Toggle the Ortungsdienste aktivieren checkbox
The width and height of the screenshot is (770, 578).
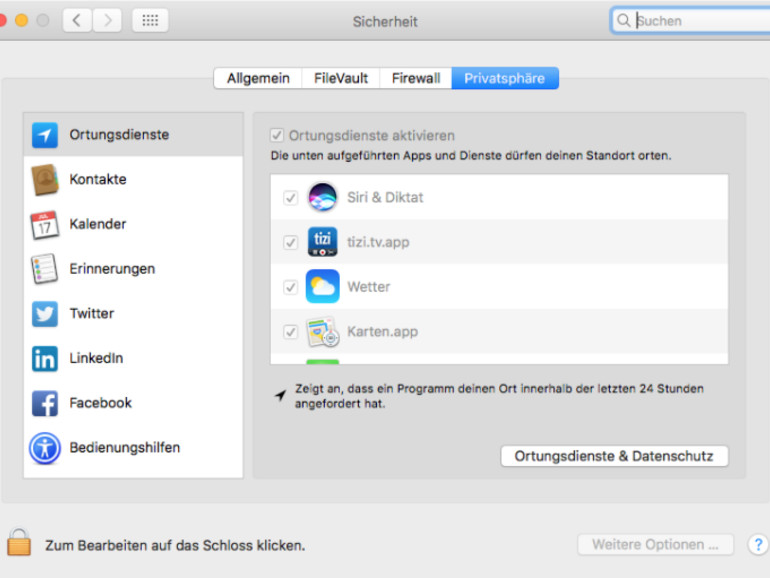277,135
